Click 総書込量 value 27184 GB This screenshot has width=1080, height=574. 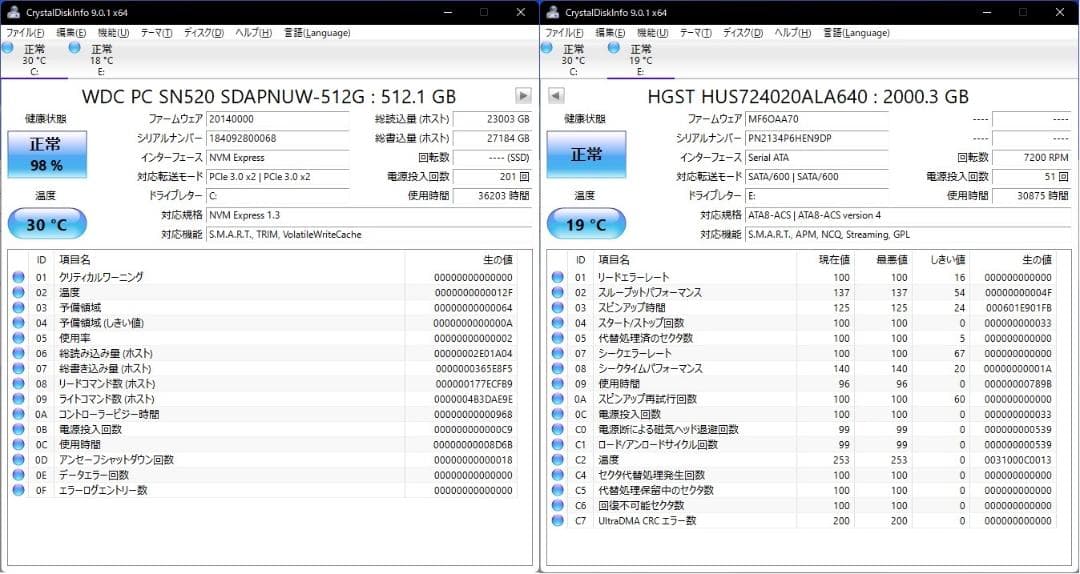click(x=492, y=138)
